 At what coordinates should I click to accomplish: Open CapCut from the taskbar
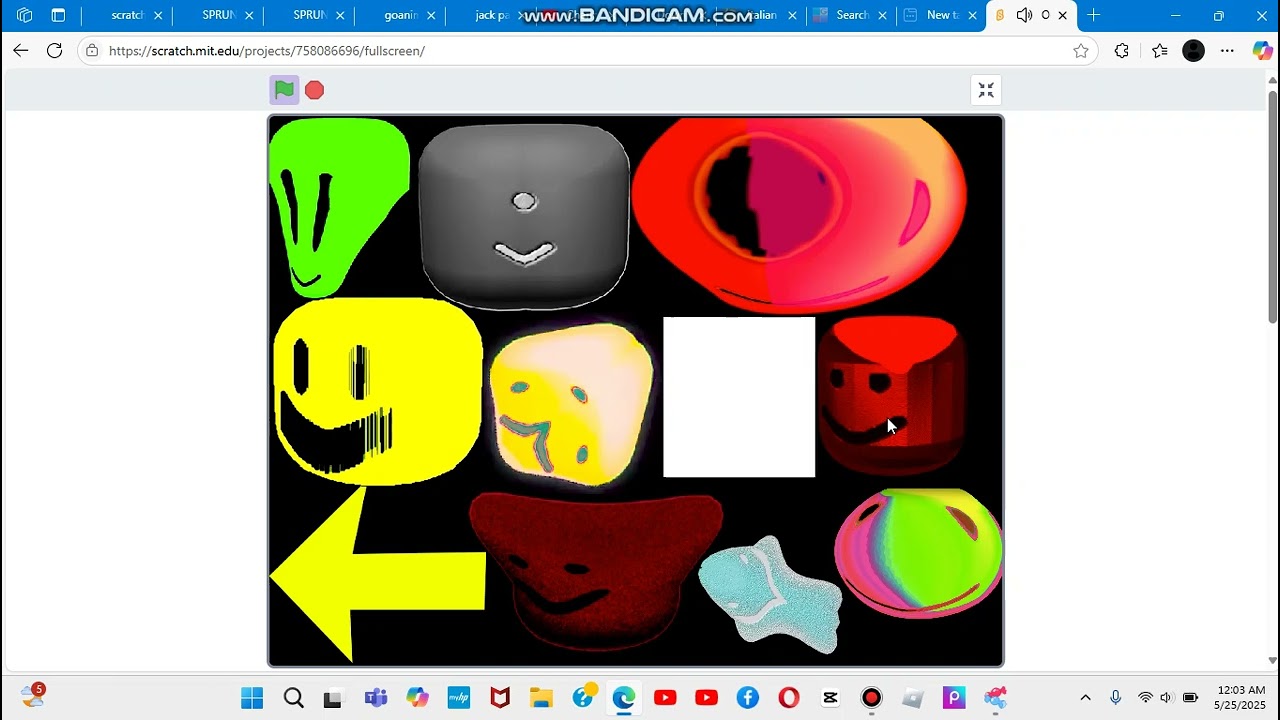[x=830, y=698]
